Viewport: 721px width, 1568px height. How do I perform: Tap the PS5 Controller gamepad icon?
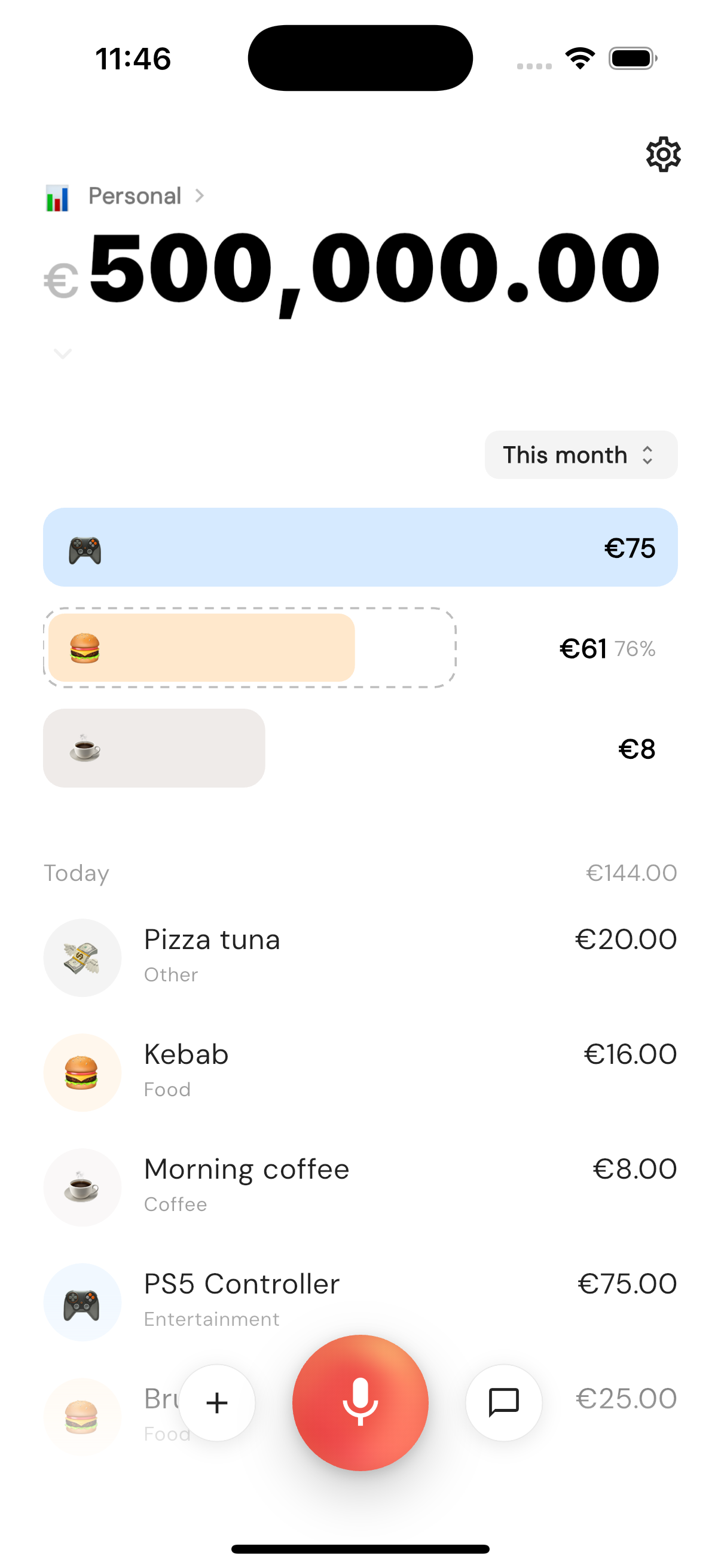tap(82, 1302)
